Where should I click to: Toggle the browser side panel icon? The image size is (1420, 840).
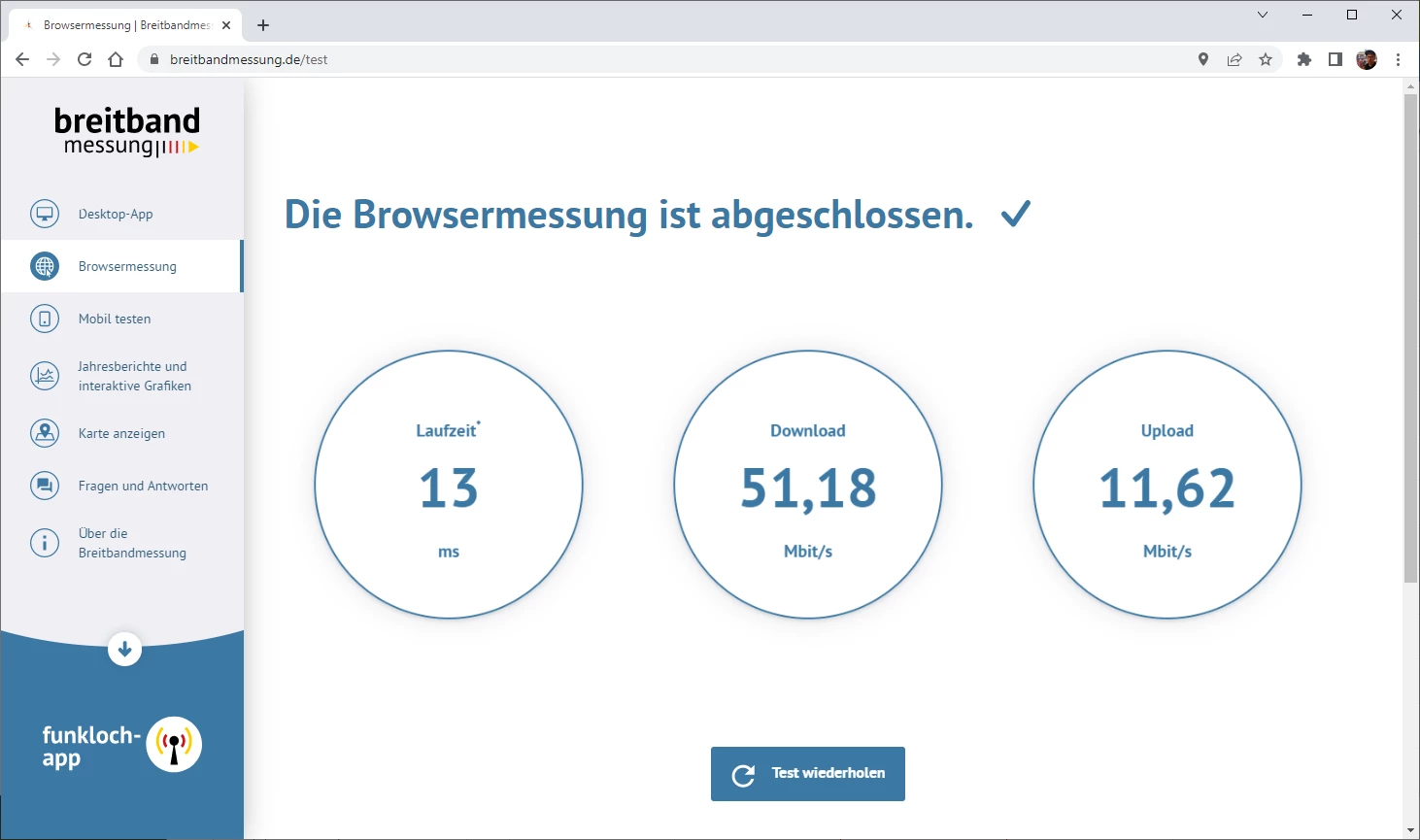tap(1335, 59)
